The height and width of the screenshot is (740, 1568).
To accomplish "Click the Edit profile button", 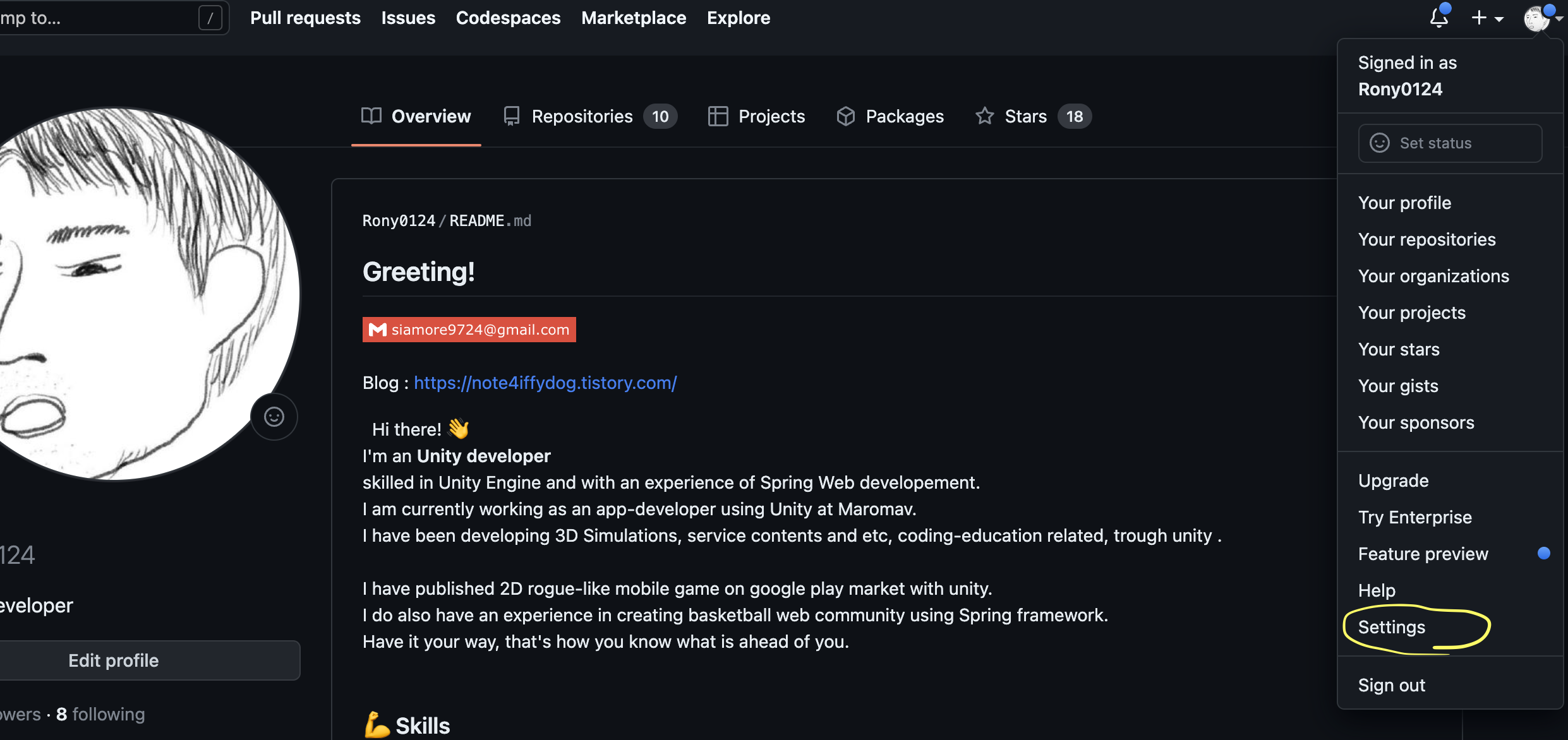I will 149,660.
